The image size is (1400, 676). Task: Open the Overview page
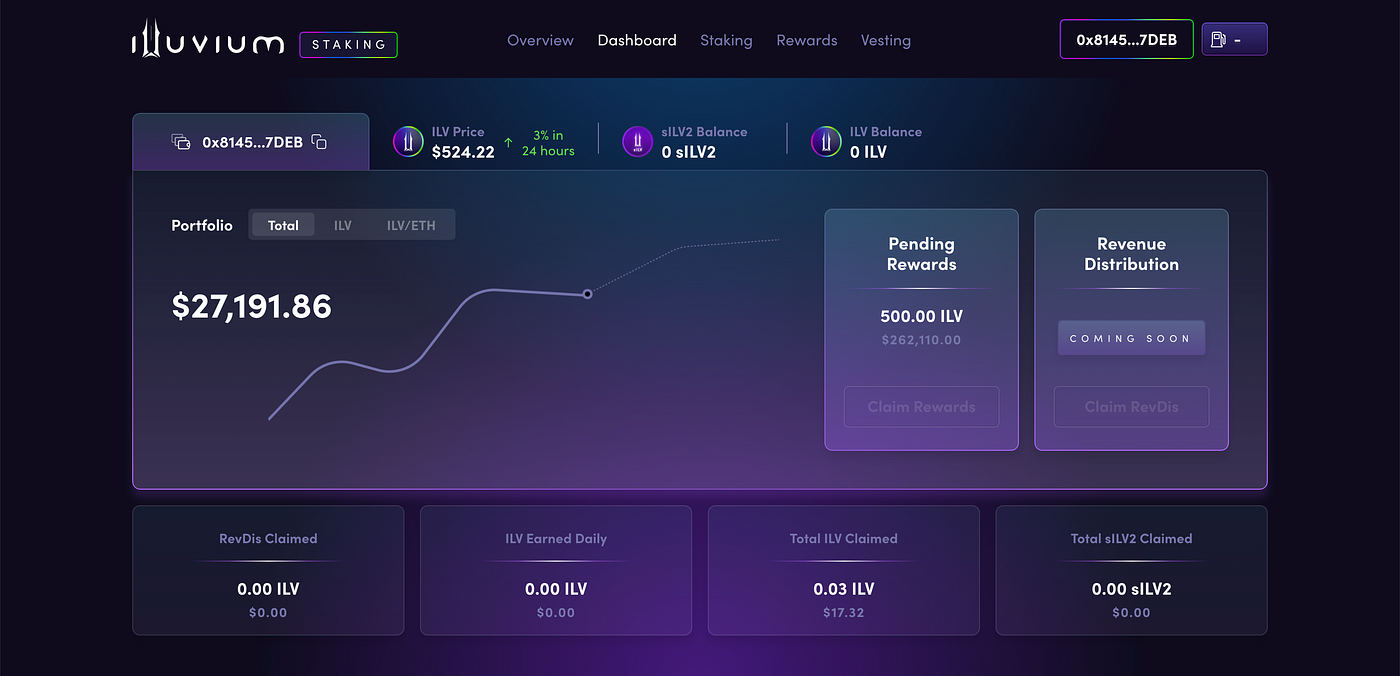click(540, 40)
